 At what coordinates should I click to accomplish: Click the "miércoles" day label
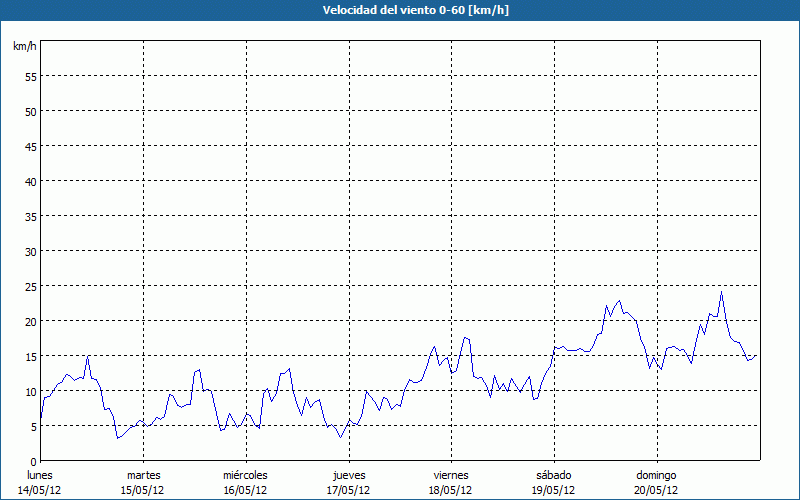click(245, 475)
